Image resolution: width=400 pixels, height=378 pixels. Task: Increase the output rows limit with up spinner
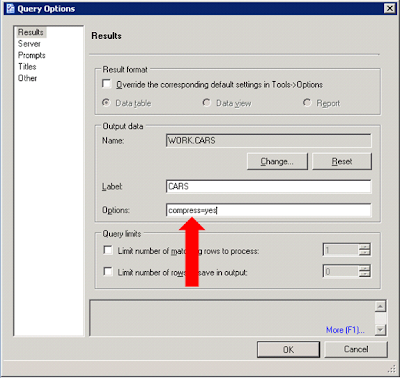(365, 268)
